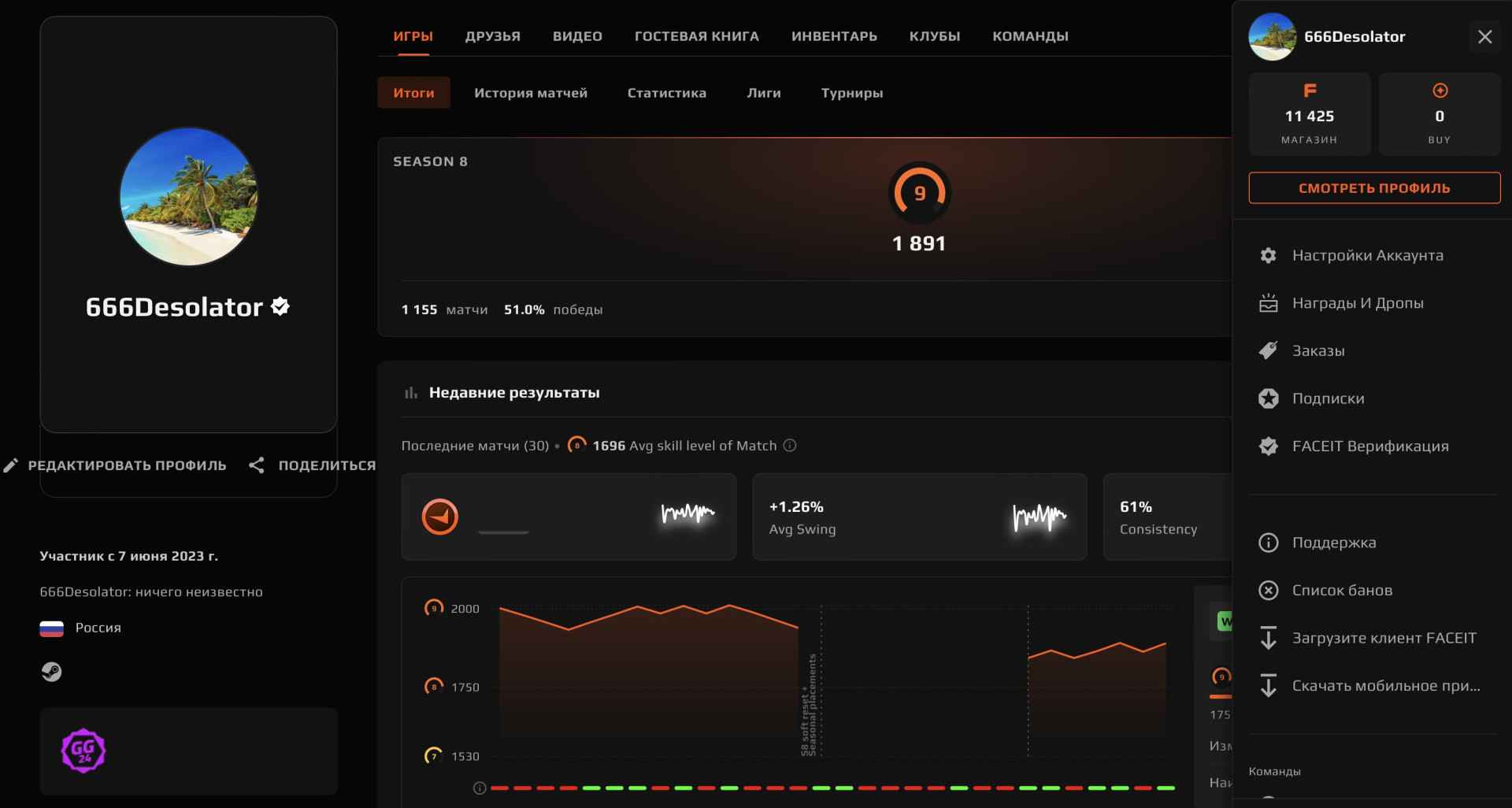Click the Поделиться share icon
Screen dimensions: 1512x808
click(x=256, y=465)
